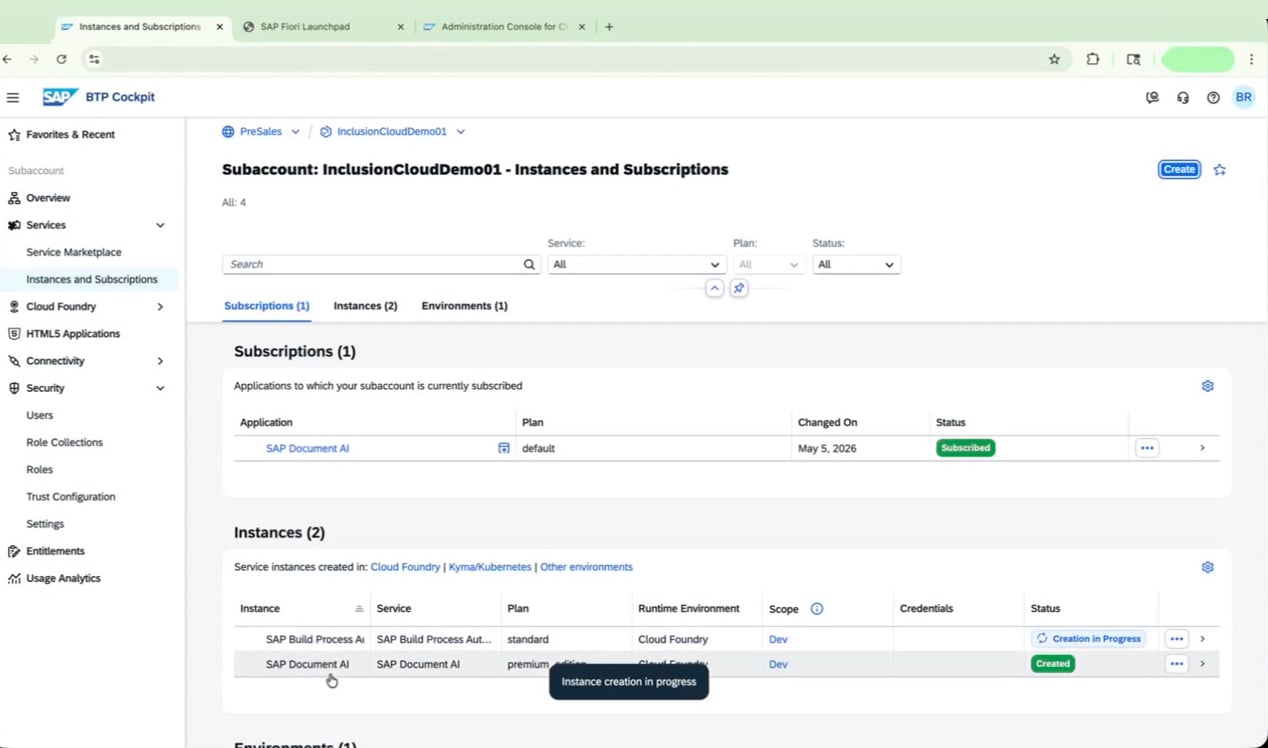This screenshot has height=748, width=1268.
Task: Expand the Cloud Foundry navigation section
Action: (x=160, y=307)
